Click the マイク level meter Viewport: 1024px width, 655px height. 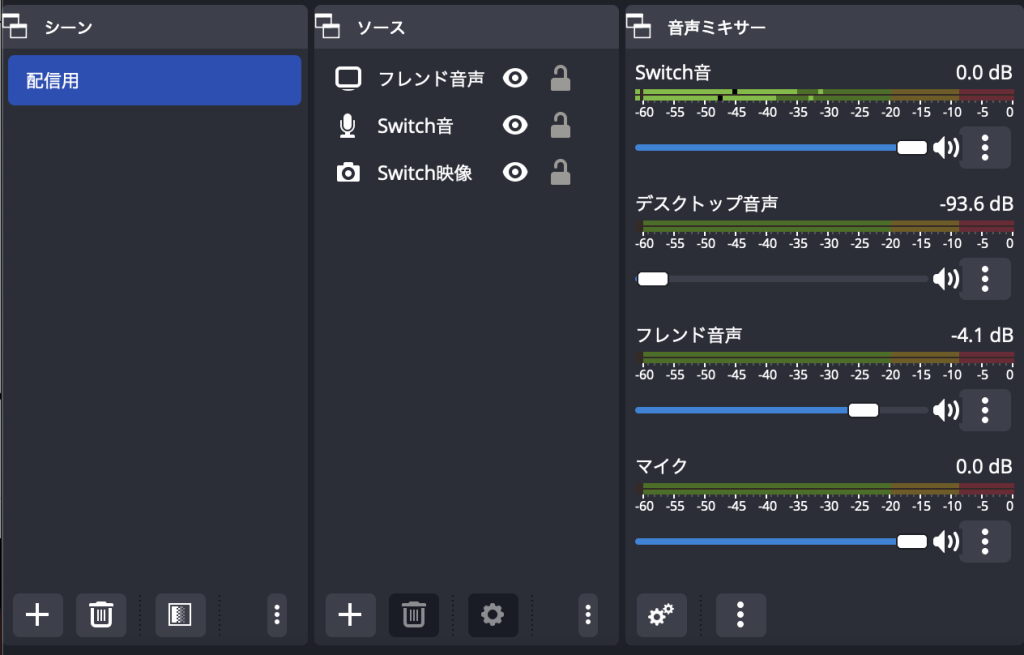point(824,489)
